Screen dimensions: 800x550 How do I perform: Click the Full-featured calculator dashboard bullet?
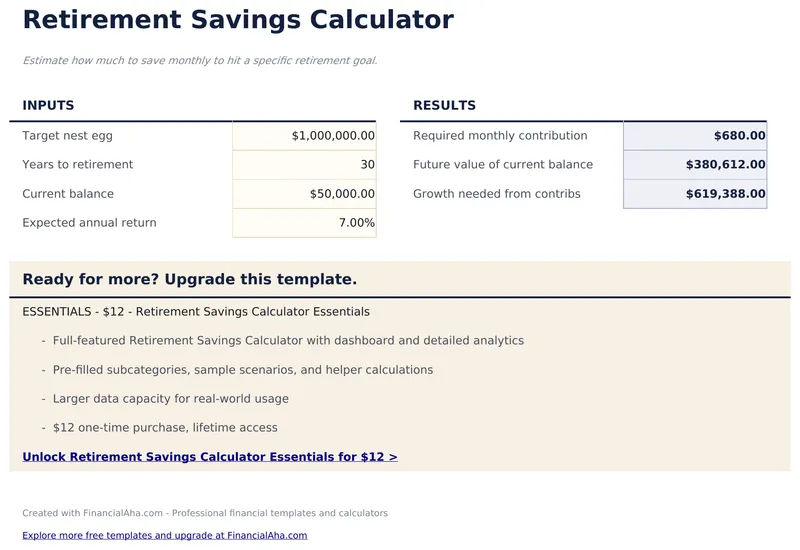(x=288, y=341)
